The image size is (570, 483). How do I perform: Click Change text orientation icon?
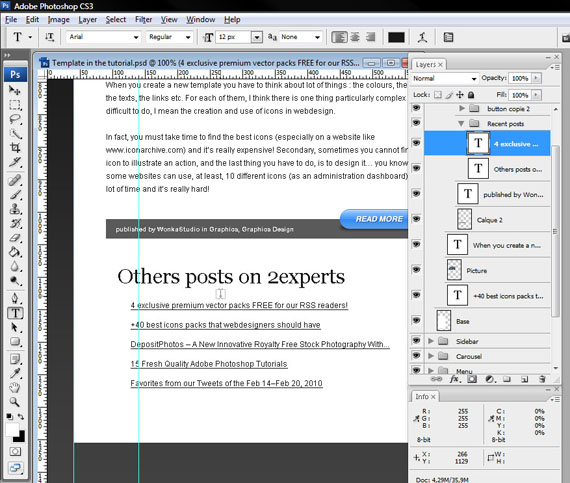49,37
